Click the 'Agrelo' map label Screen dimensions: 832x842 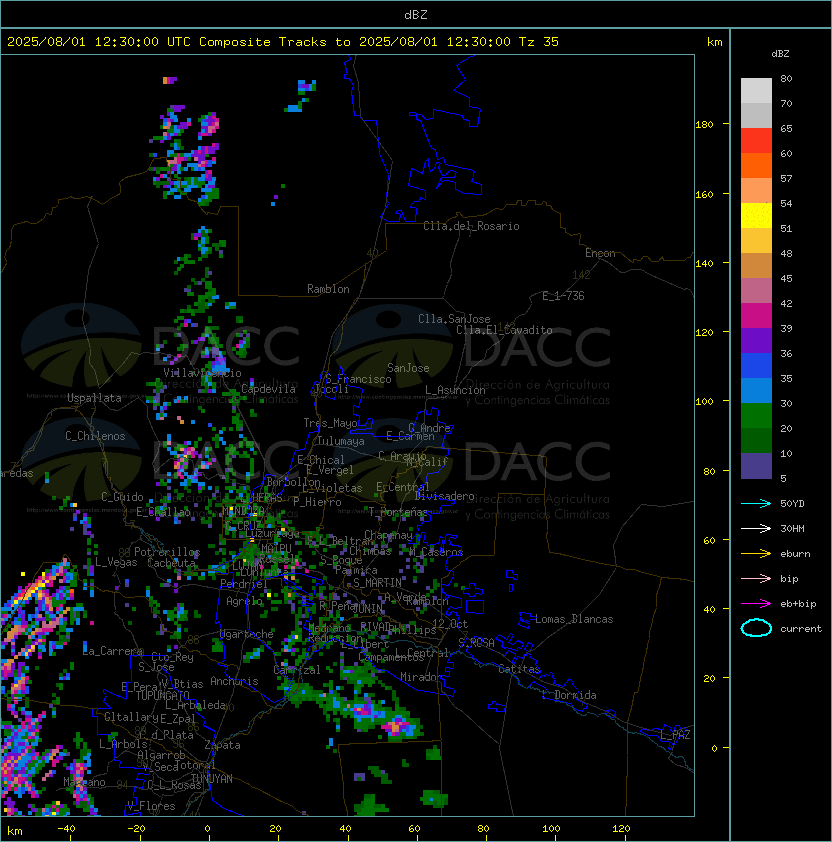coord(244,601)
